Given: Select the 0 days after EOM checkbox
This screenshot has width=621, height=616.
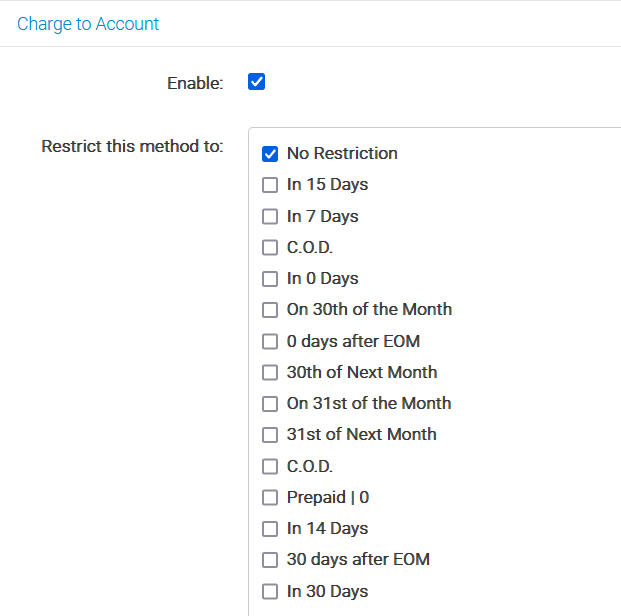Looking at the screenshot, I should [x=270, y=341].
